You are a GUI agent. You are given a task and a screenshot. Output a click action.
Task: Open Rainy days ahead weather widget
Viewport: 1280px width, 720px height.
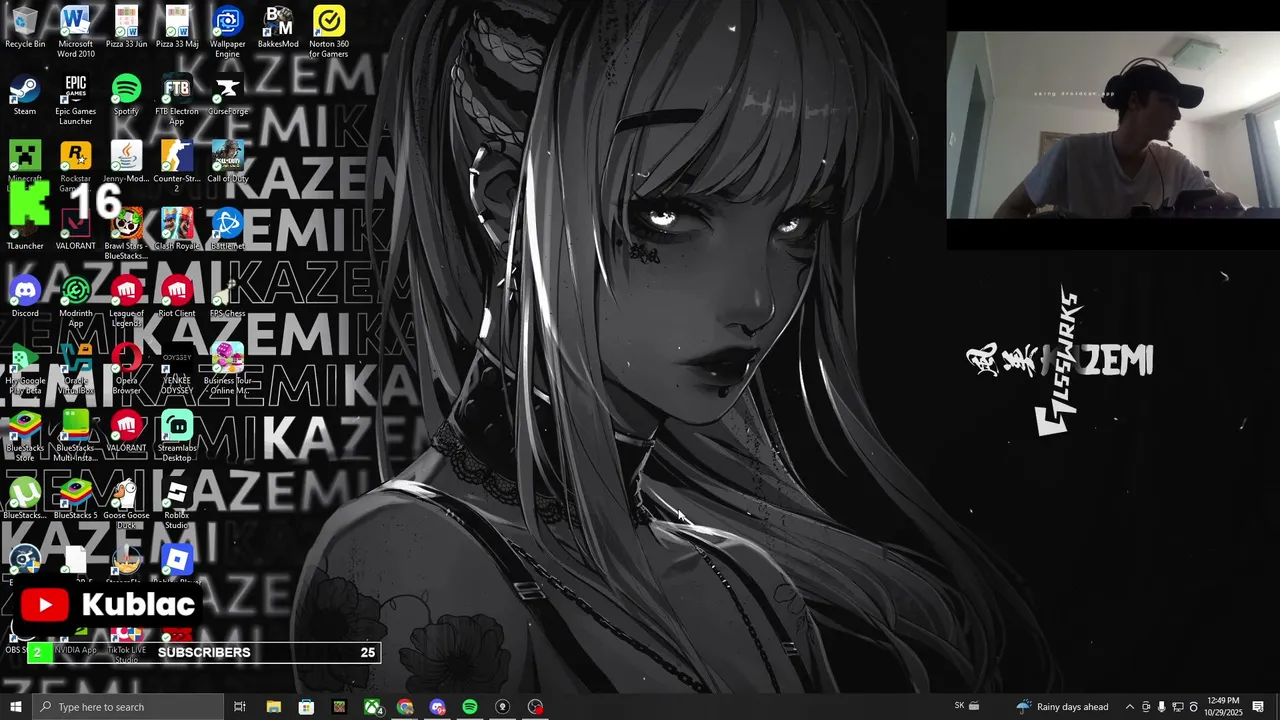coord(1062,707)
